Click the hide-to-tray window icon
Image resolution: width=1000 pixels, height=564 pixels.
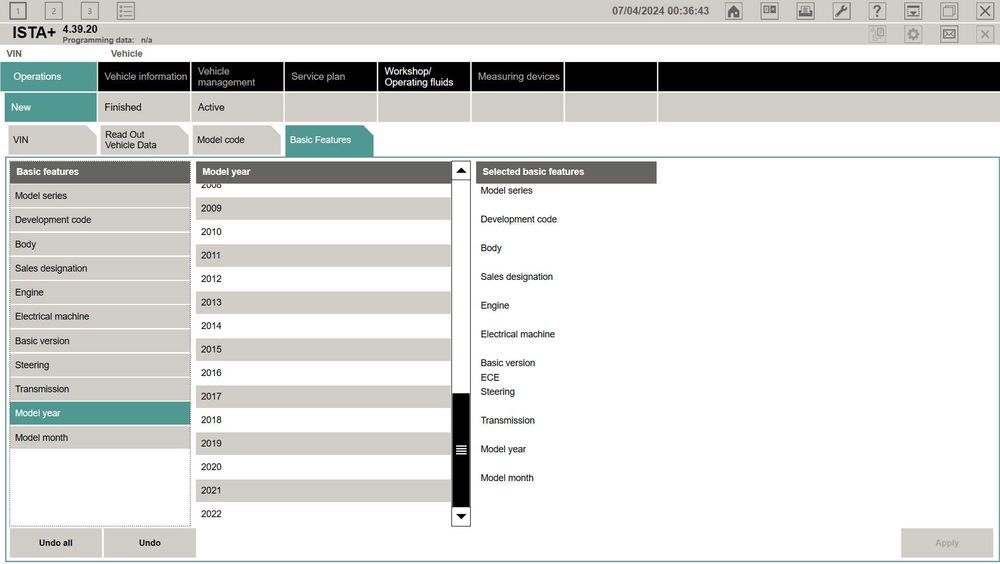point(913,11)
